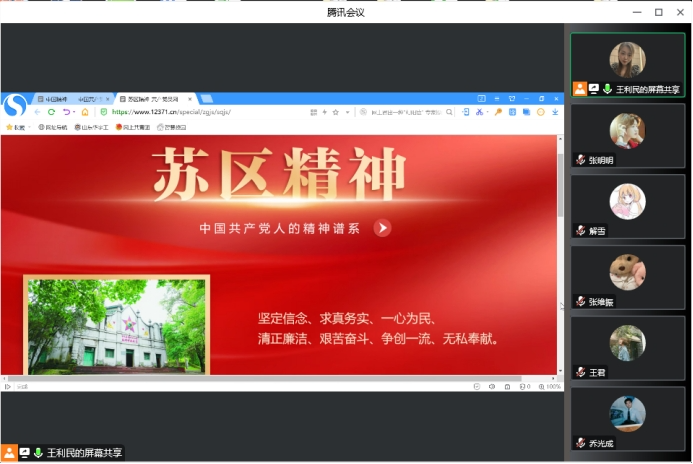Click the muted microphone icon for 乔光成
This screenshot has height=464, width=693.
(x=580, y=443)
